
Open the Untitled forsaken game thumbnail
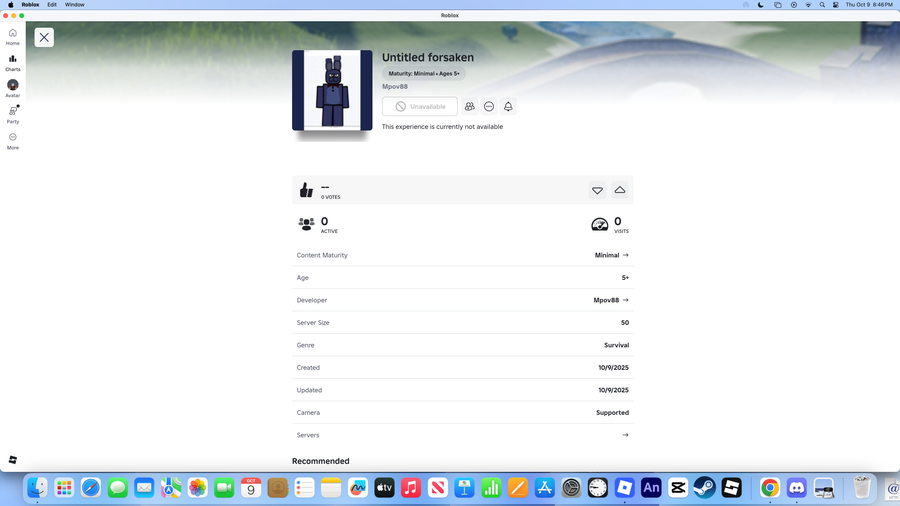click(x=332, y=90)
